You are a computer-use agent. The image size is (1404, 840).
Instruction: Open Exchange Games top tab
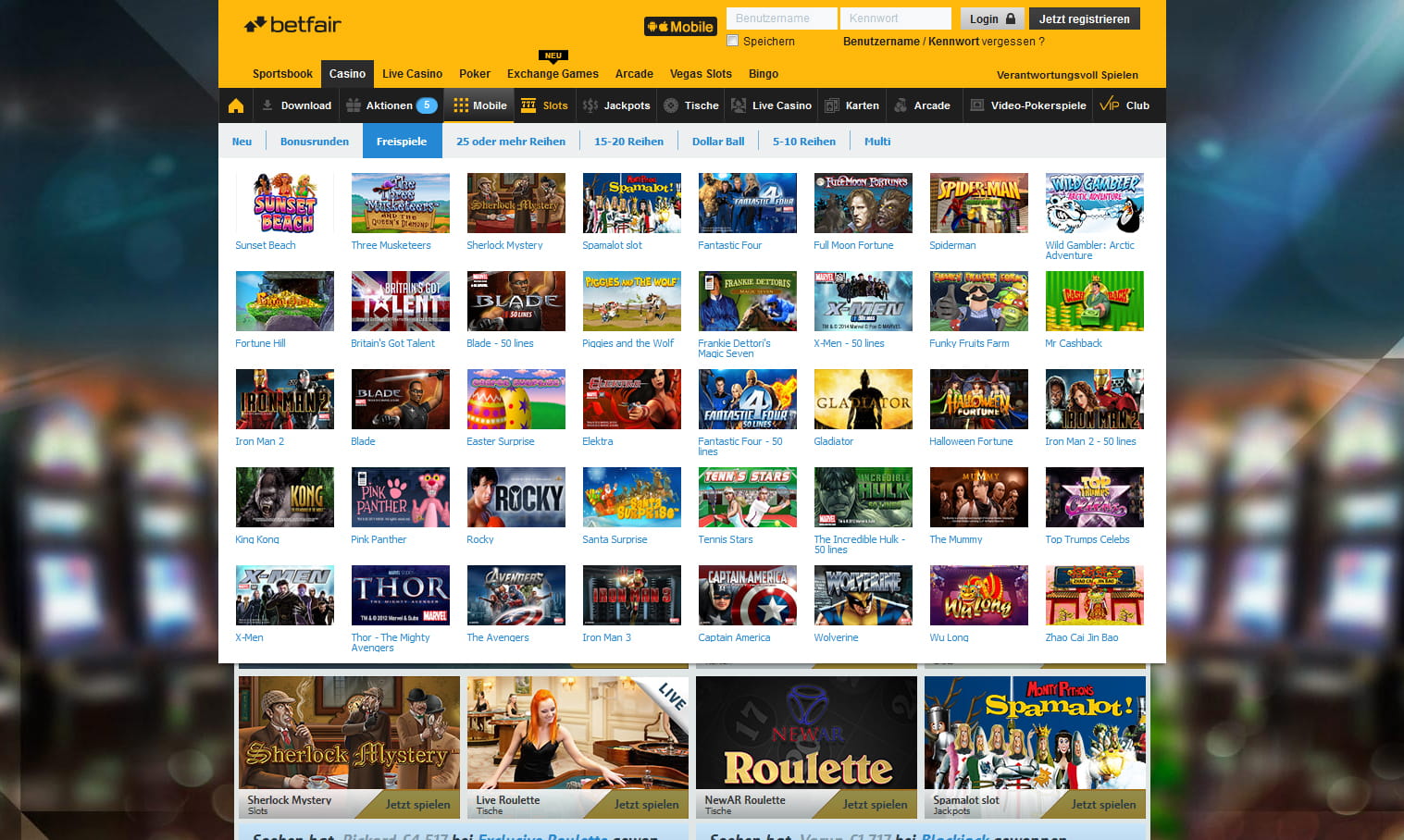pyautogui.click(x=553, y=74)
